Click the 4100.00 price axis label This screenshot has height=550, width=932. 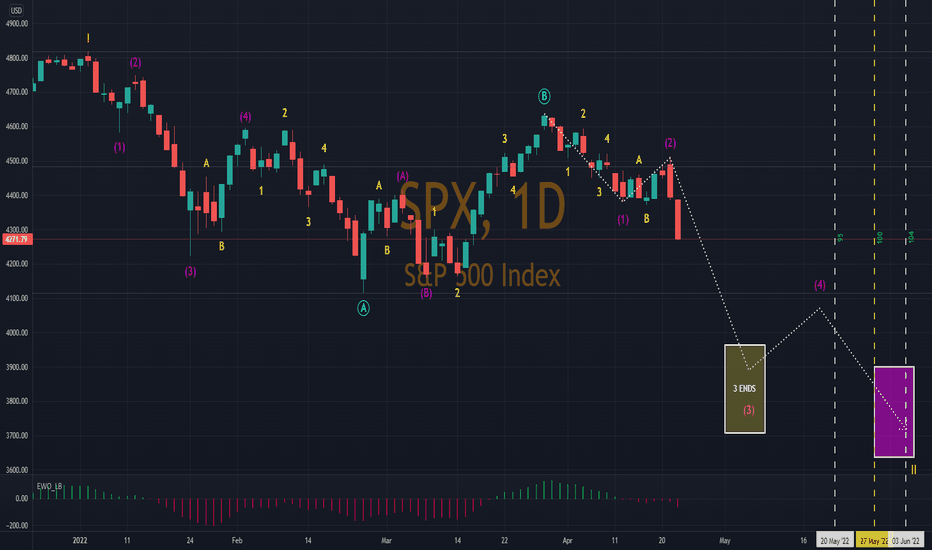(17, 298)
